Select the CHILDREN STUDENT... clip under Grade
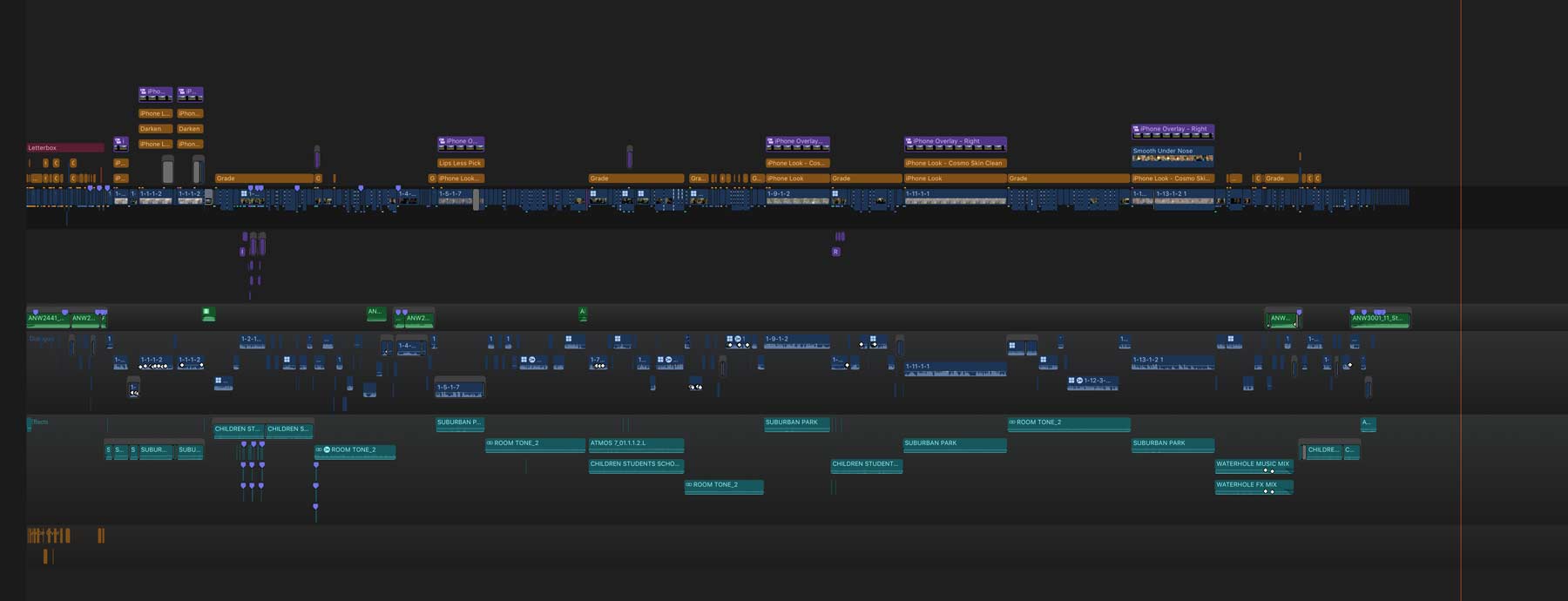The image size is (1568, 601). click(x=867, y=466)
